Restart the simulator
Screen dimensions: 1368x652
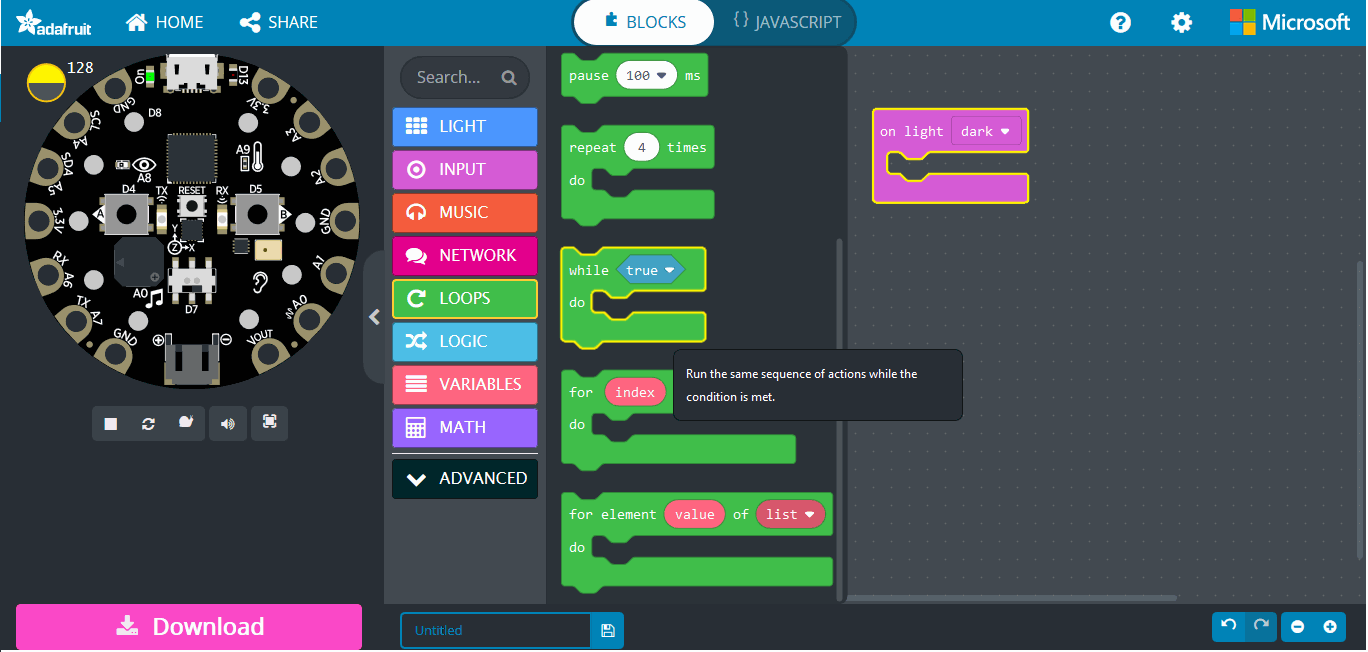pyautogui.click(x=148, y=424)
